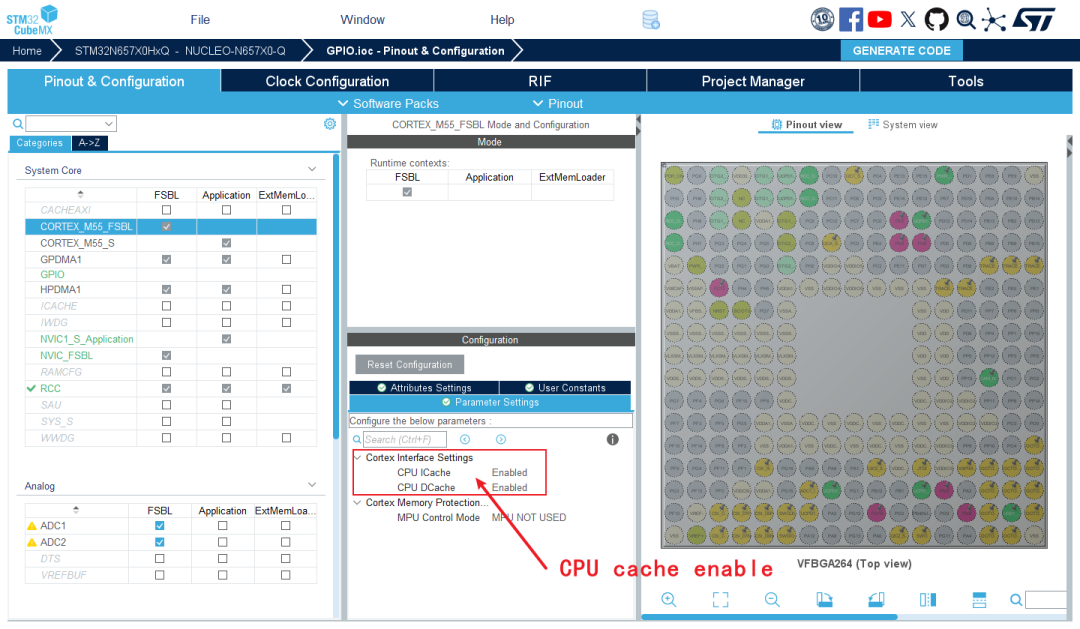This screenshot has height=629, width=1080.
Task: Open the Pinout dropdown menu
Action: [x=558, y=103]
